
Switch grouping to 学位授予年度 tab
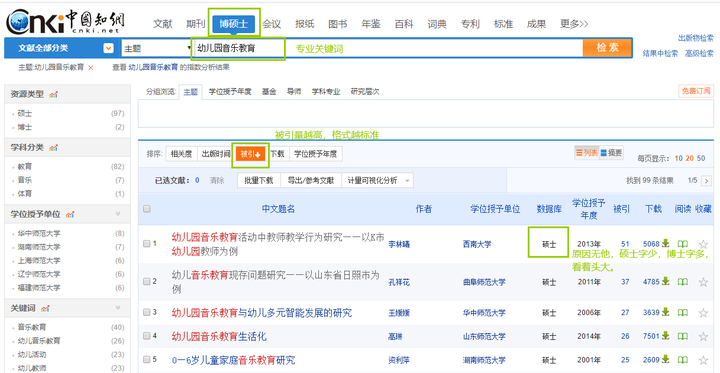point(230,91)
